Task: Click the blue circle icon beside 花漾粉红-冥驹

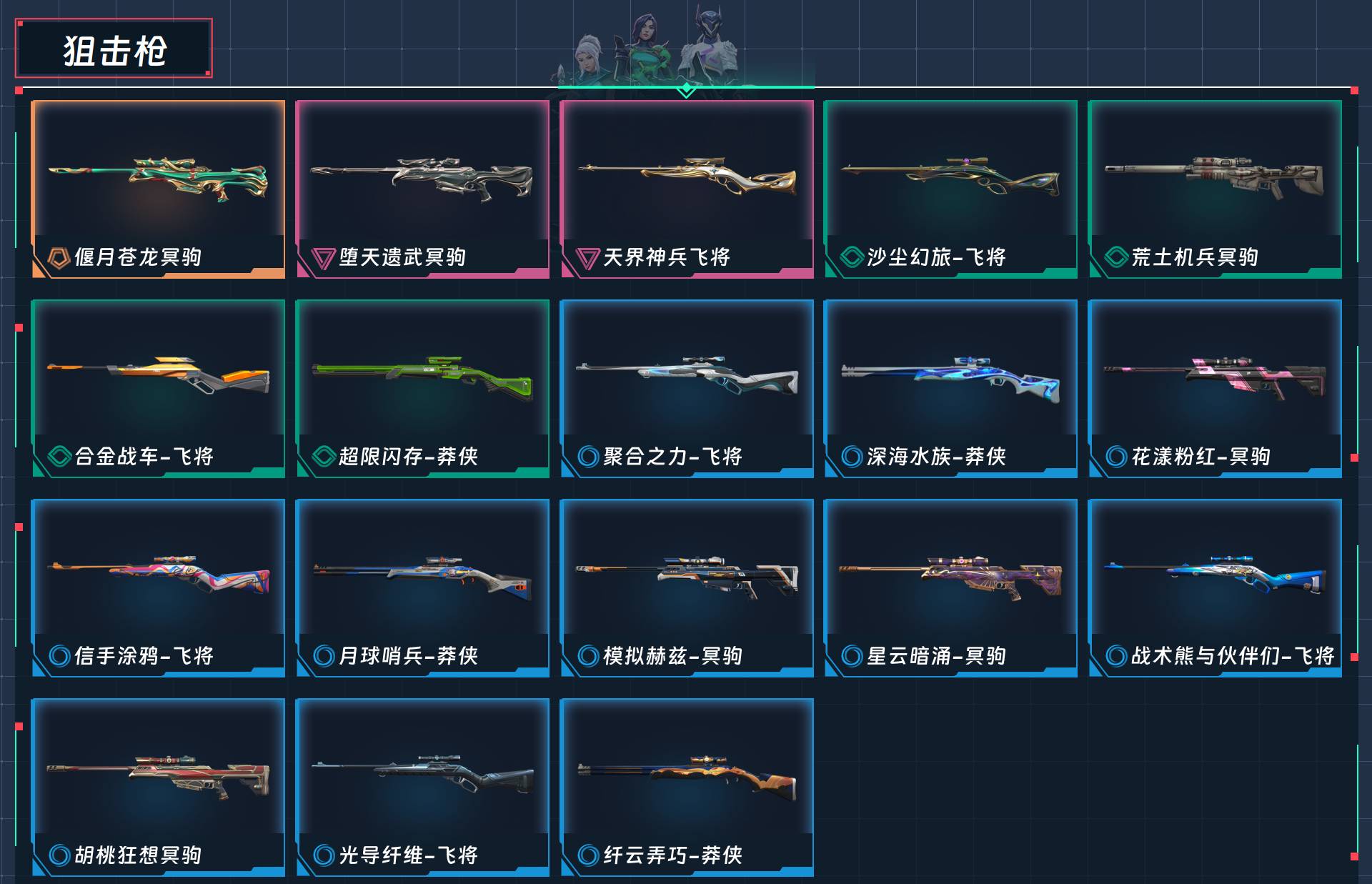Action: pyautogui.click(x=1116, y=457)
